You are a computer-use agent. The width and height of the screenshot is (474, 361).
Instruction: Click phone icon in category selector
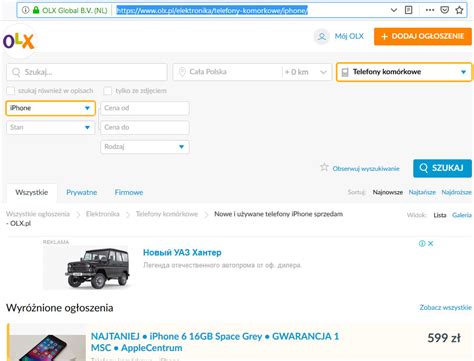[345, 72]
